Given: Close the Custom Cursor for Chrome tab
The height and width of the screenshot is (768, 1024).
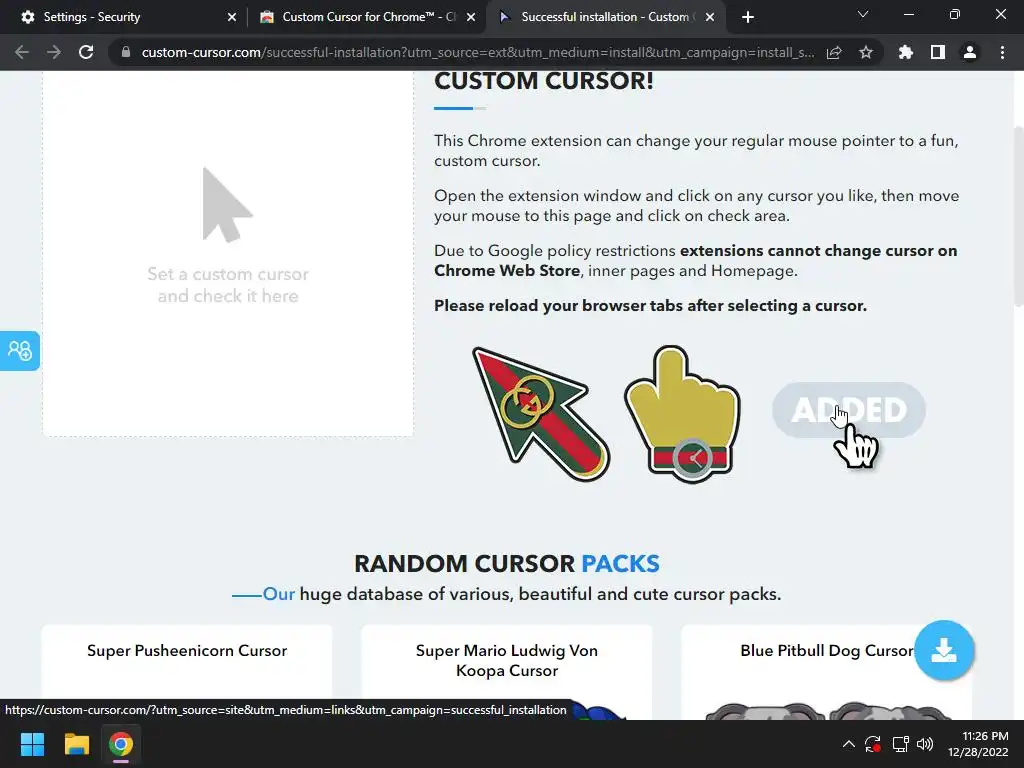Looking at the screenshot, I should pyautogui.click(x=471, y=17).
